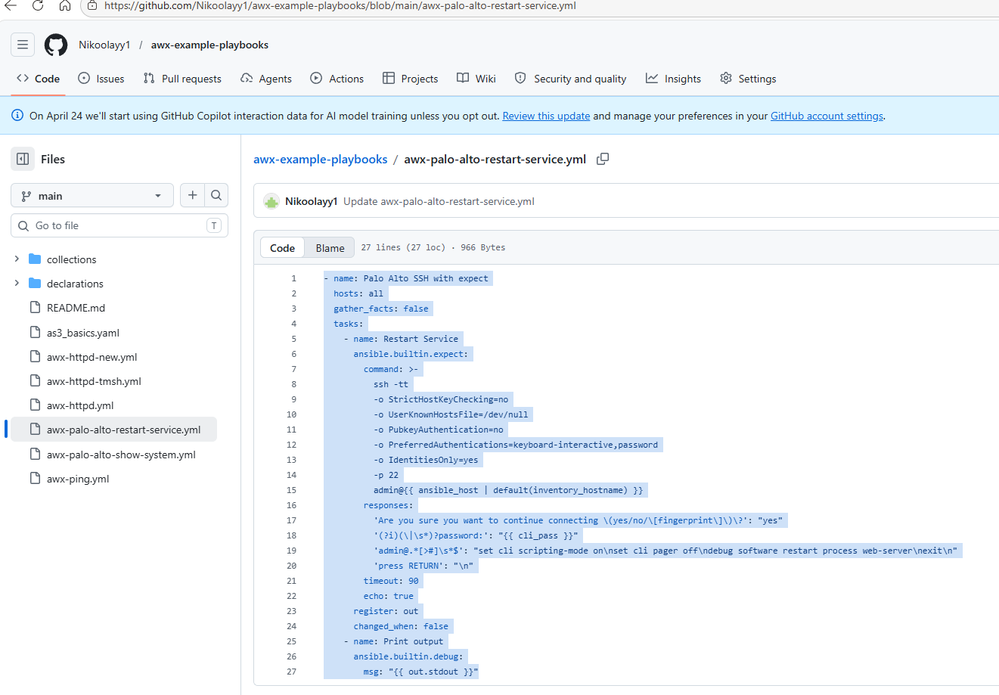Image resolution: width=999 pixels, height=695 pixels.
Task: Switch to the Code repository tab
Action: 39,78
